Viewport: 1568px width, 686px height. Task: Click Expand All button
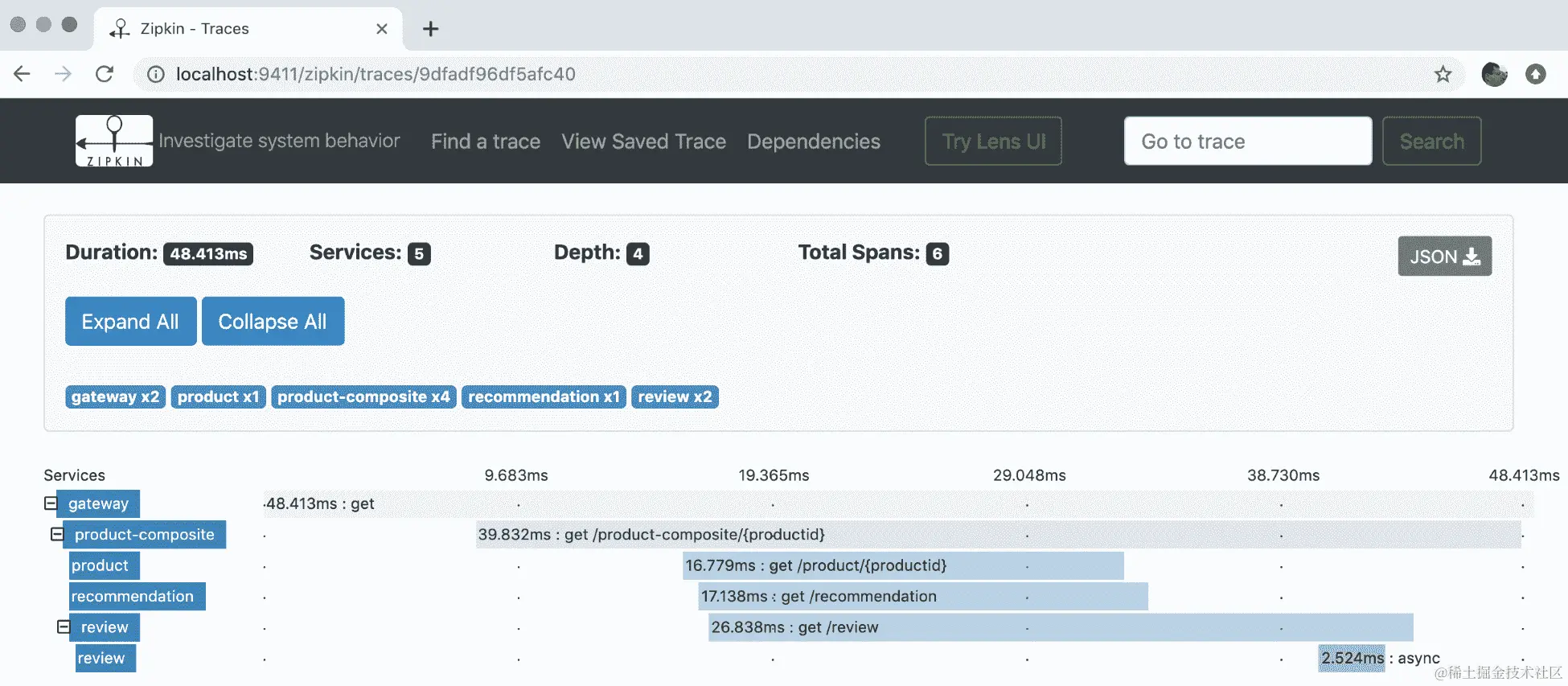(130, 321)
